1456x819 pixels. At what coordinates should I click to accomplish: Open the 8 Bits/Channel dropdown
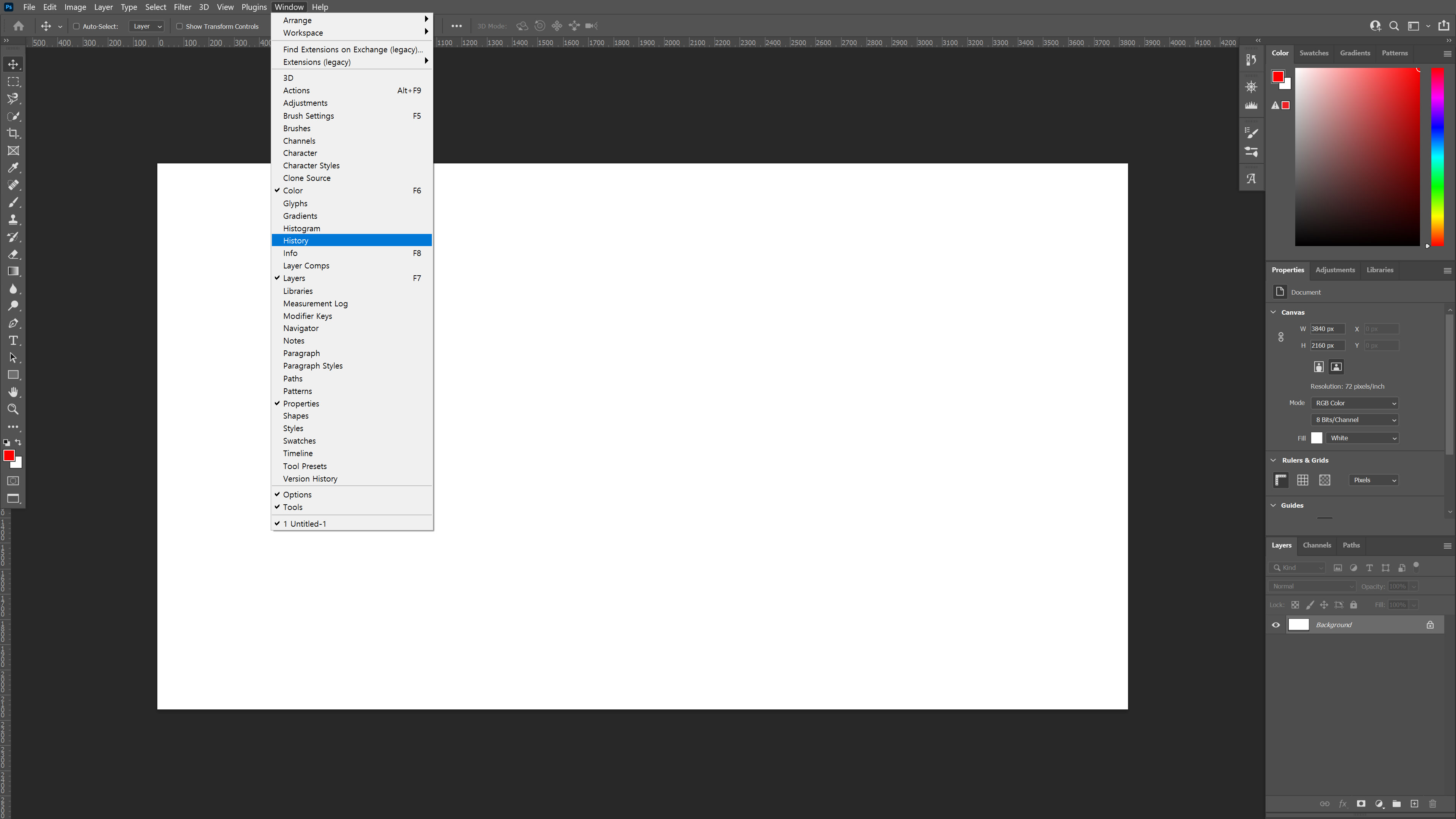click(1355, 419)
